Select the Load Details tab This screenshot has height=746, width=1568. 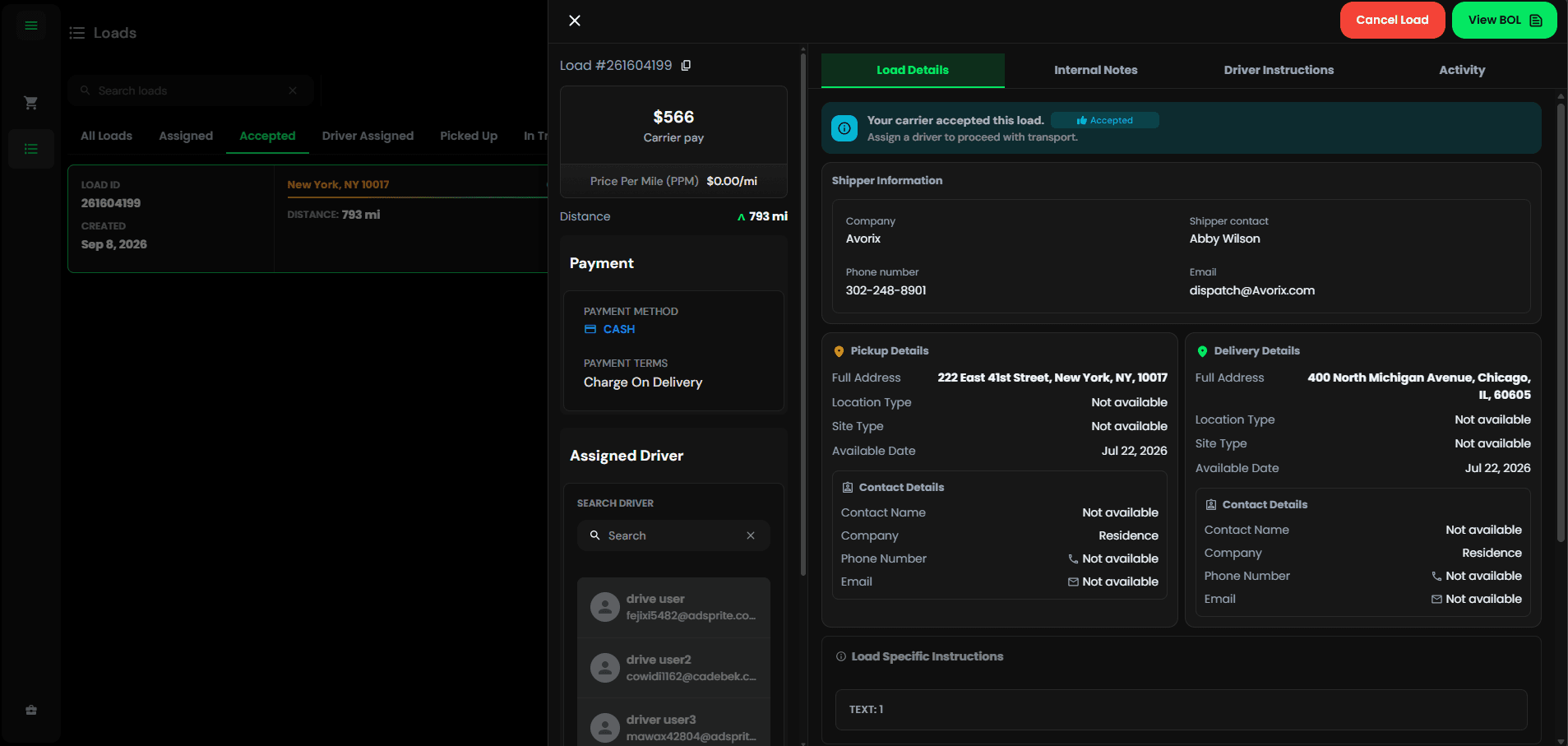913,71
